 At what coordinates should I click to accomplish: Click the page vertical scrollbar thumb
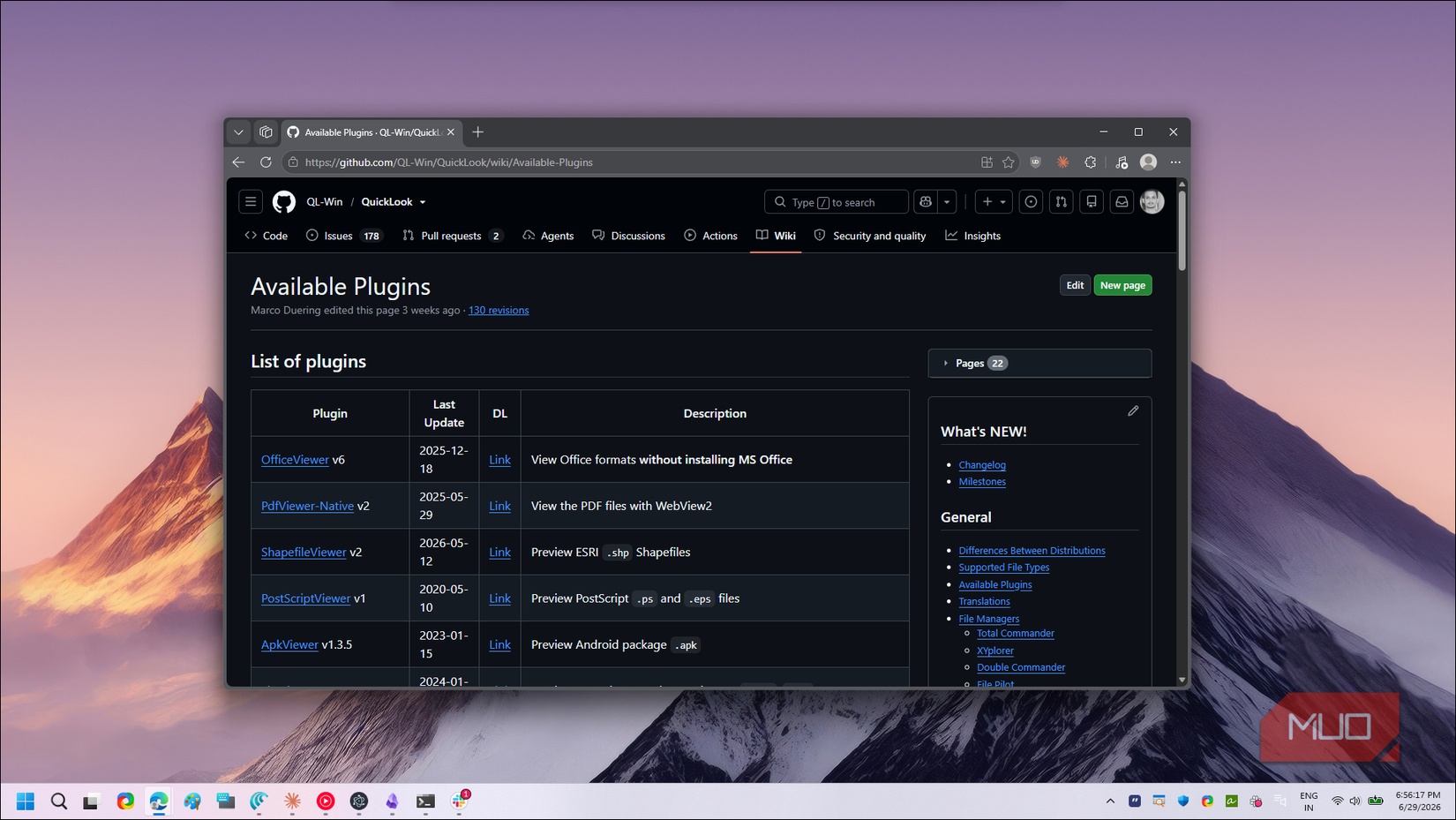pos(1182,230)
